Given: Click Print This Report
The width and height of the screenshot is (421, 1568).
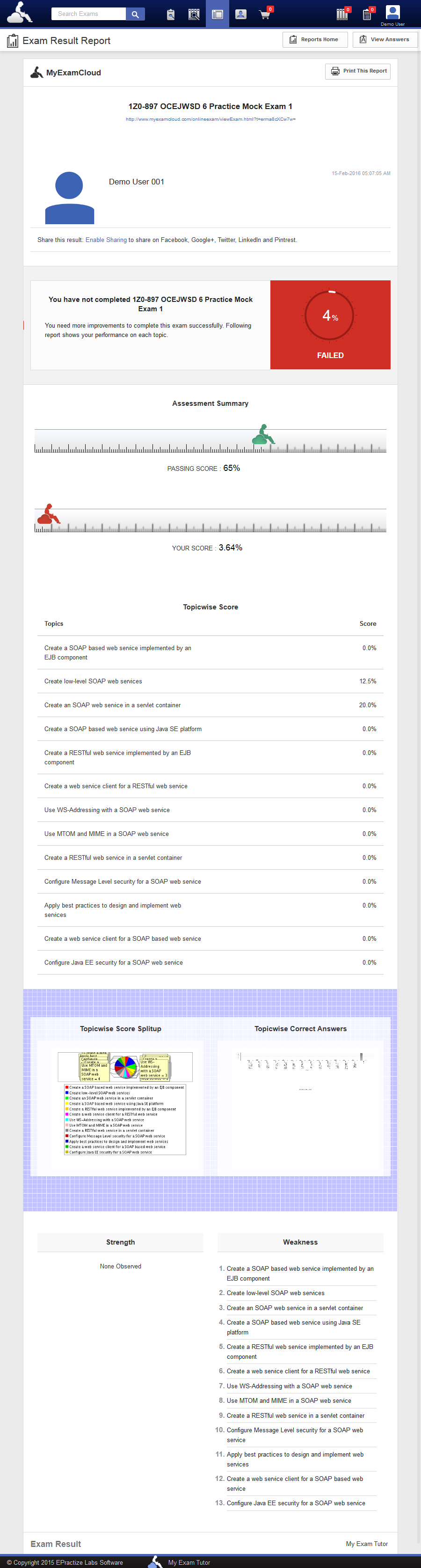Looking at the screenshot, I should (x=358, y=71).
